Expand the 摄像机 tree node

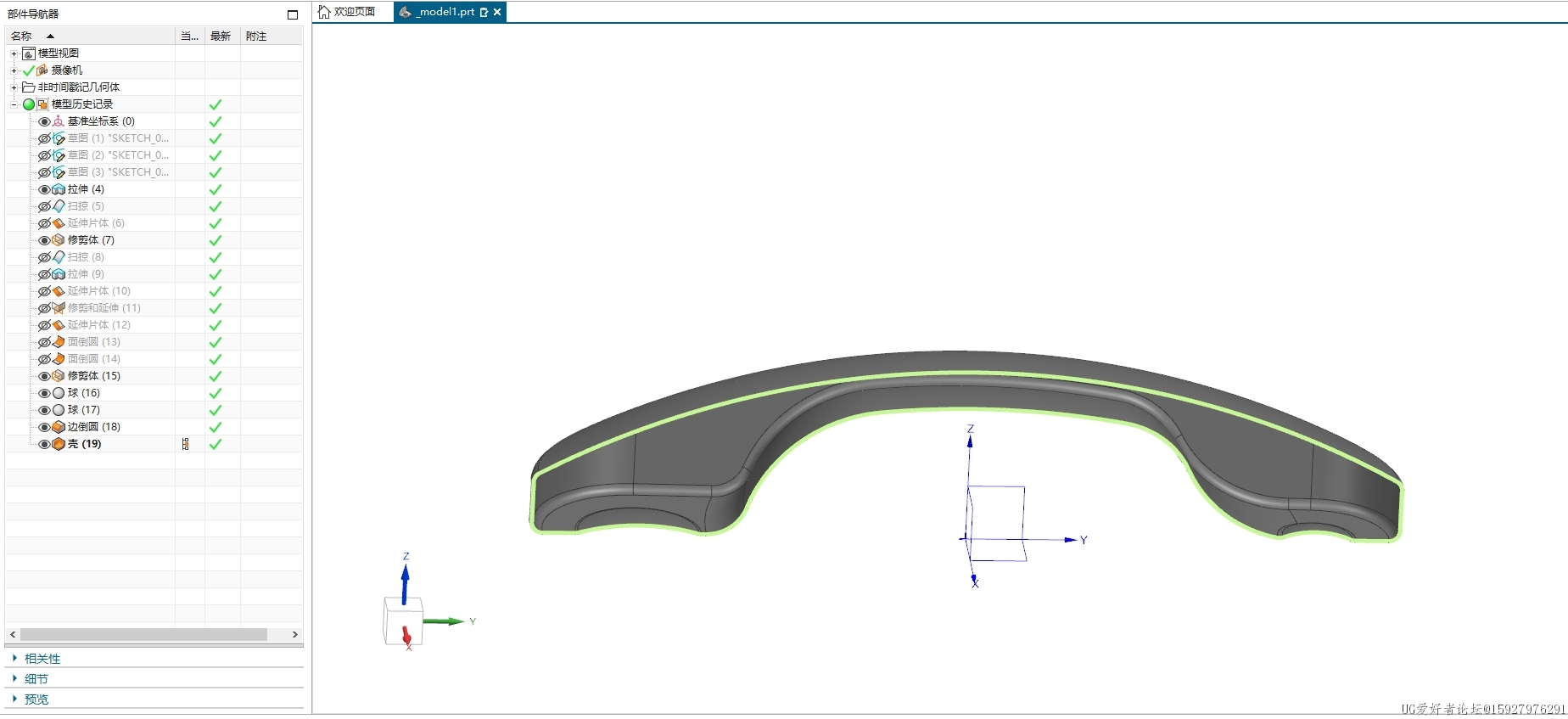pos(14,70)
